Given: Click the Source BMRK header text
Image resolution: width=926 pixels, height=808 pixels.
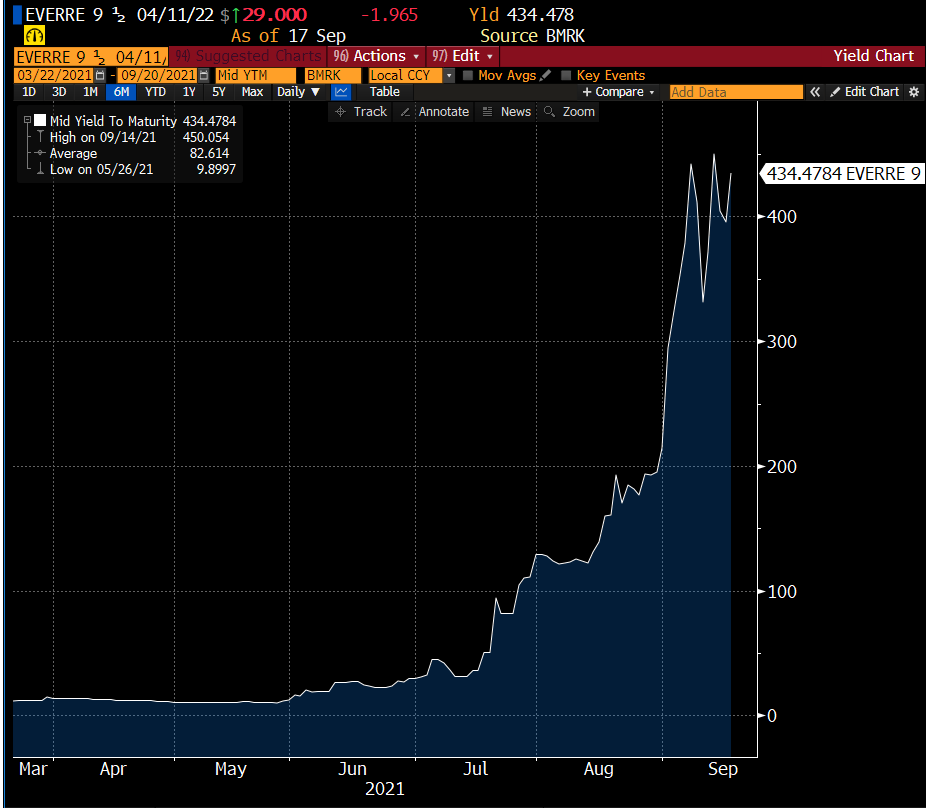Looking at the screenshot, I should 532,36.
